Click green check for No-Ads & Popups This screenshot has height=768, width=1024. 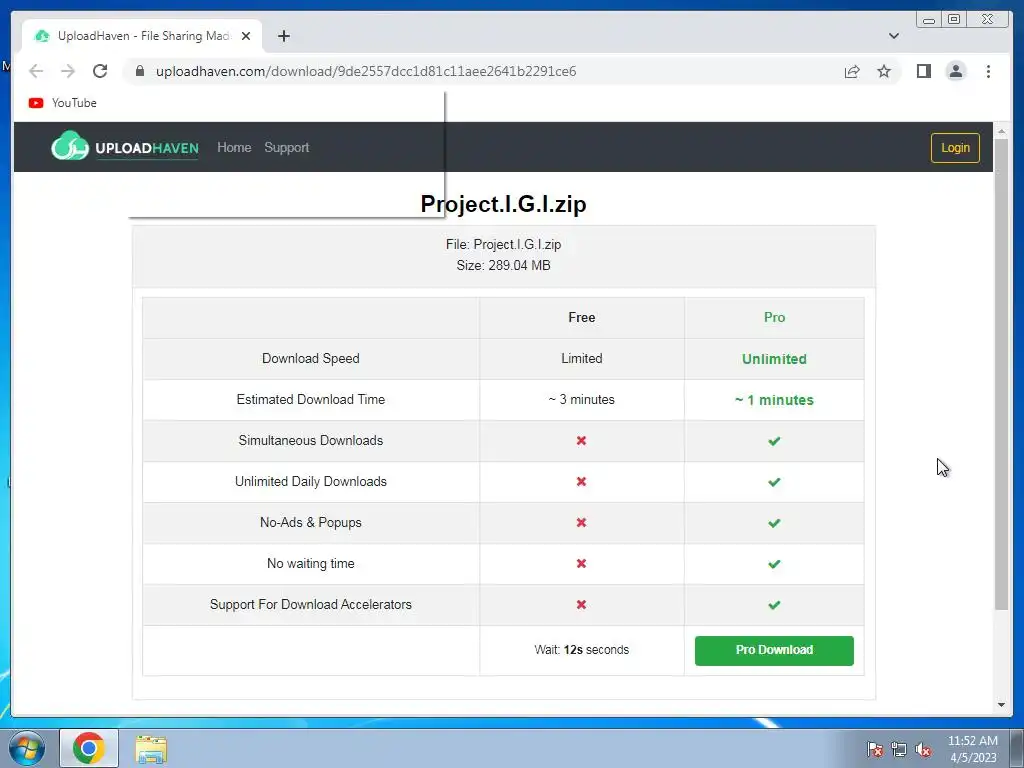pyautogui.click(x=774, y=523)
